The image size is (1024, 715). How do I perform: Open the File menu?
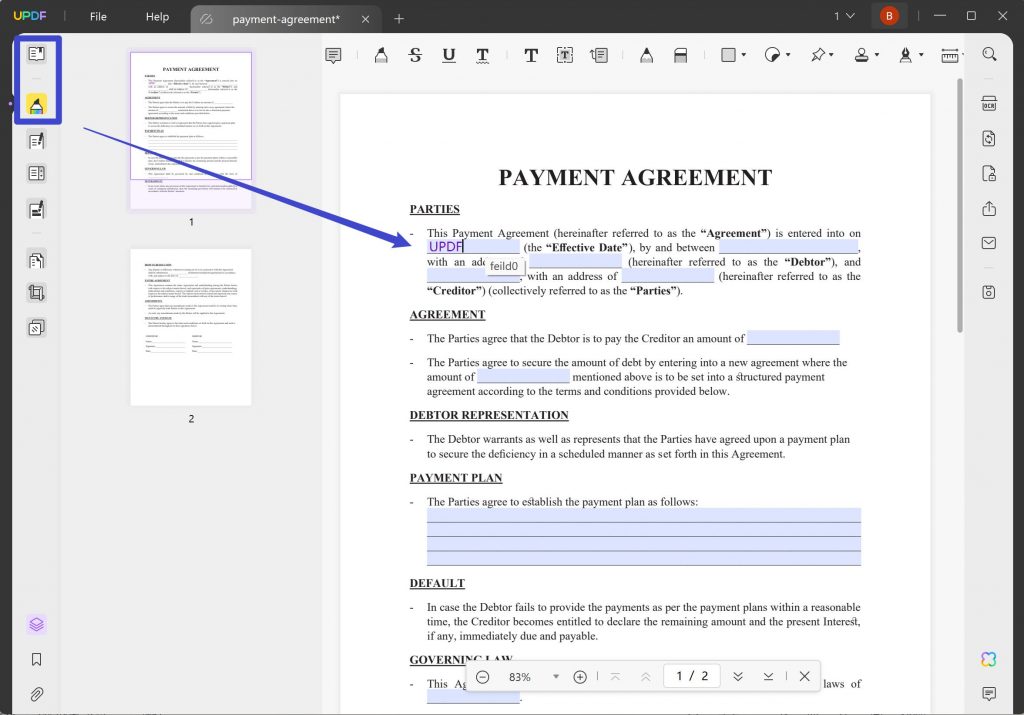coord(97,16)
